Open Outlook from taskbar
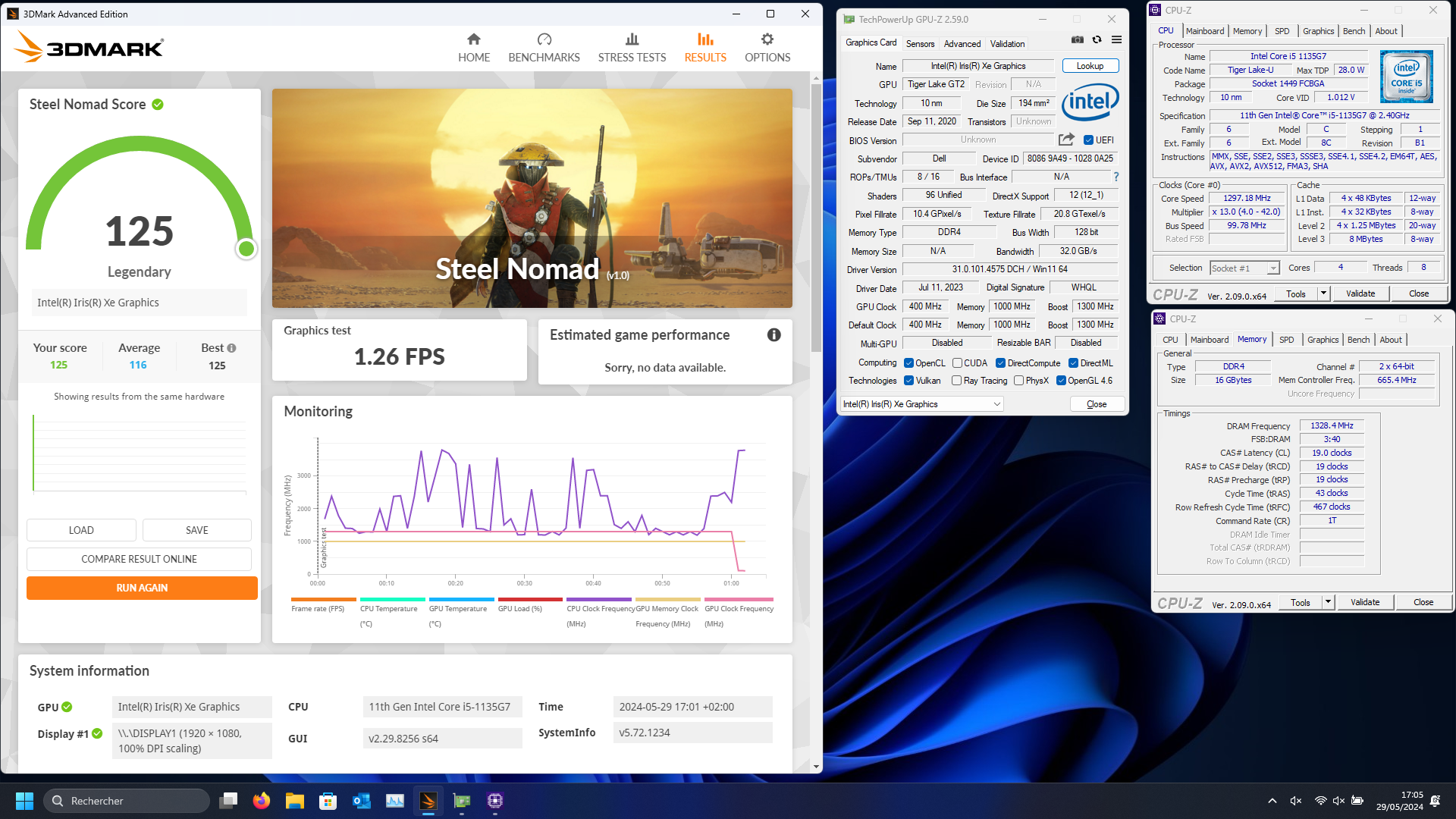This screenshot has width=1456, height=819. coord(362,801)
